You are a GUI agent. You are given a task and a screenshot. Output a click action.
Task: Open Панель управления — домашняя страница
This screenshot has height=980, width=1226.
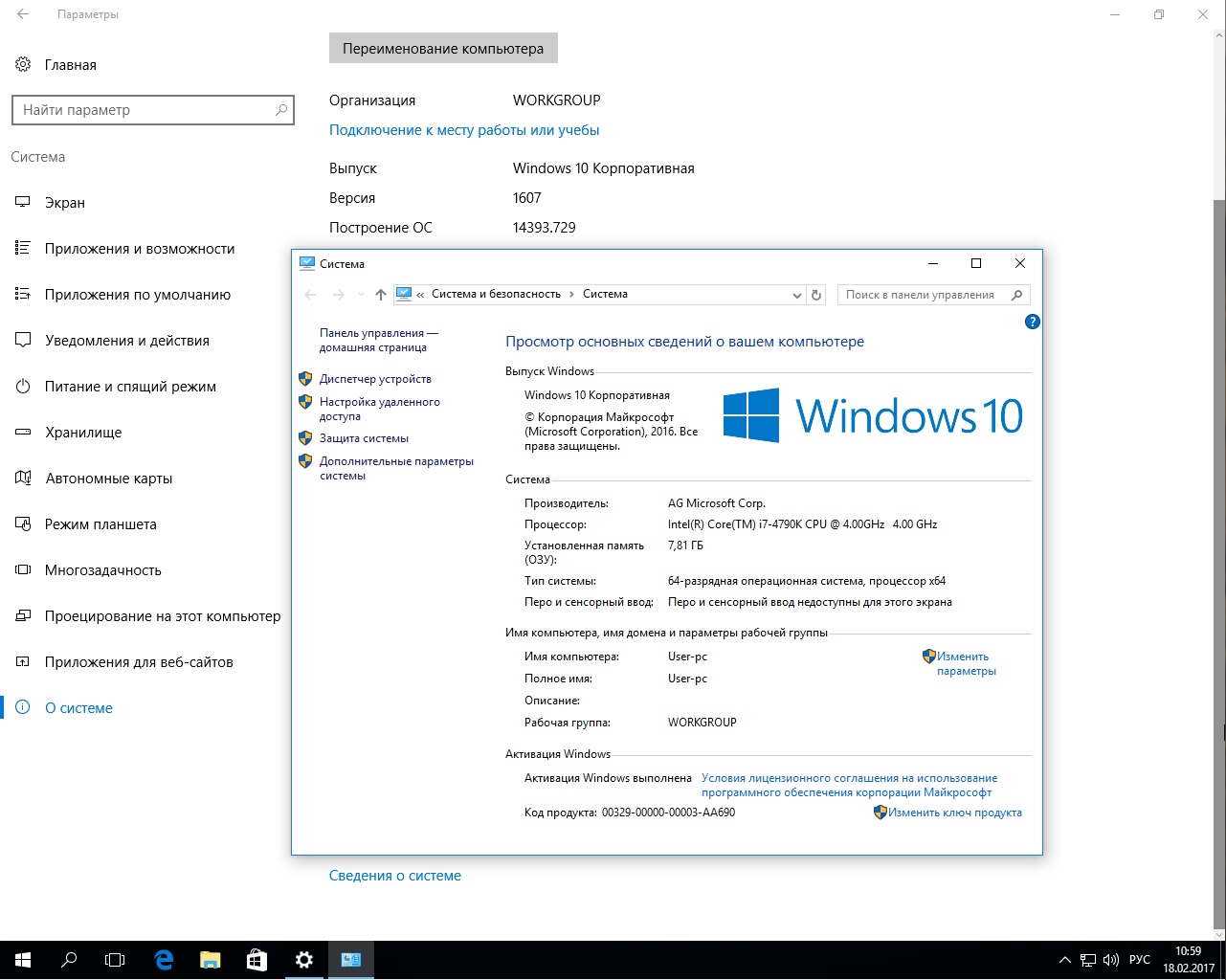point(379,340)
